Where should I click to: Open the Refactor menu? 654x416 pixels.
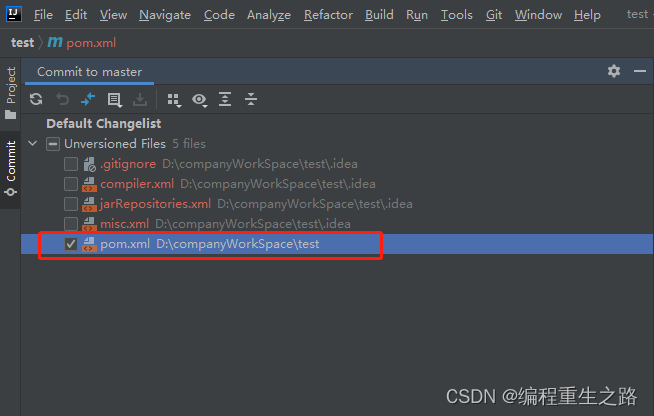pyautogui.click(x=328, y=15)
